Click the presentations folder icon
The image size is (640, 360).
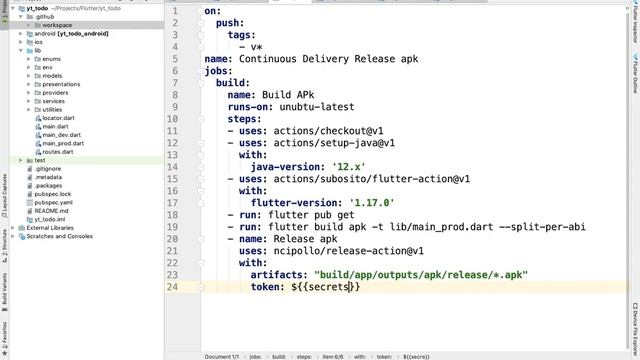(38, 84)
